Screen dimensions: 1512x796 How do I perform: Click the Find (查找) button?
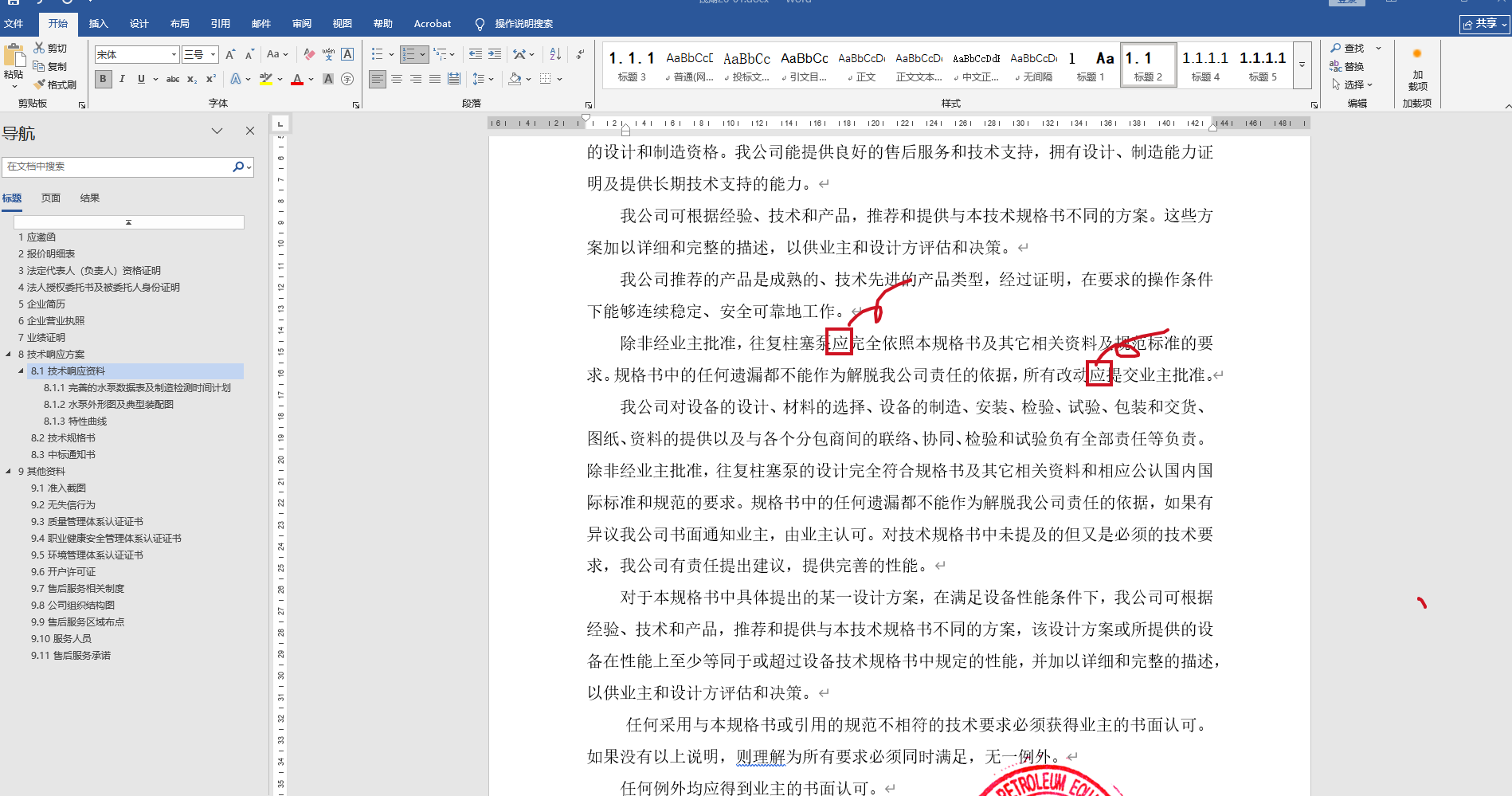[x=1348, y=49]
